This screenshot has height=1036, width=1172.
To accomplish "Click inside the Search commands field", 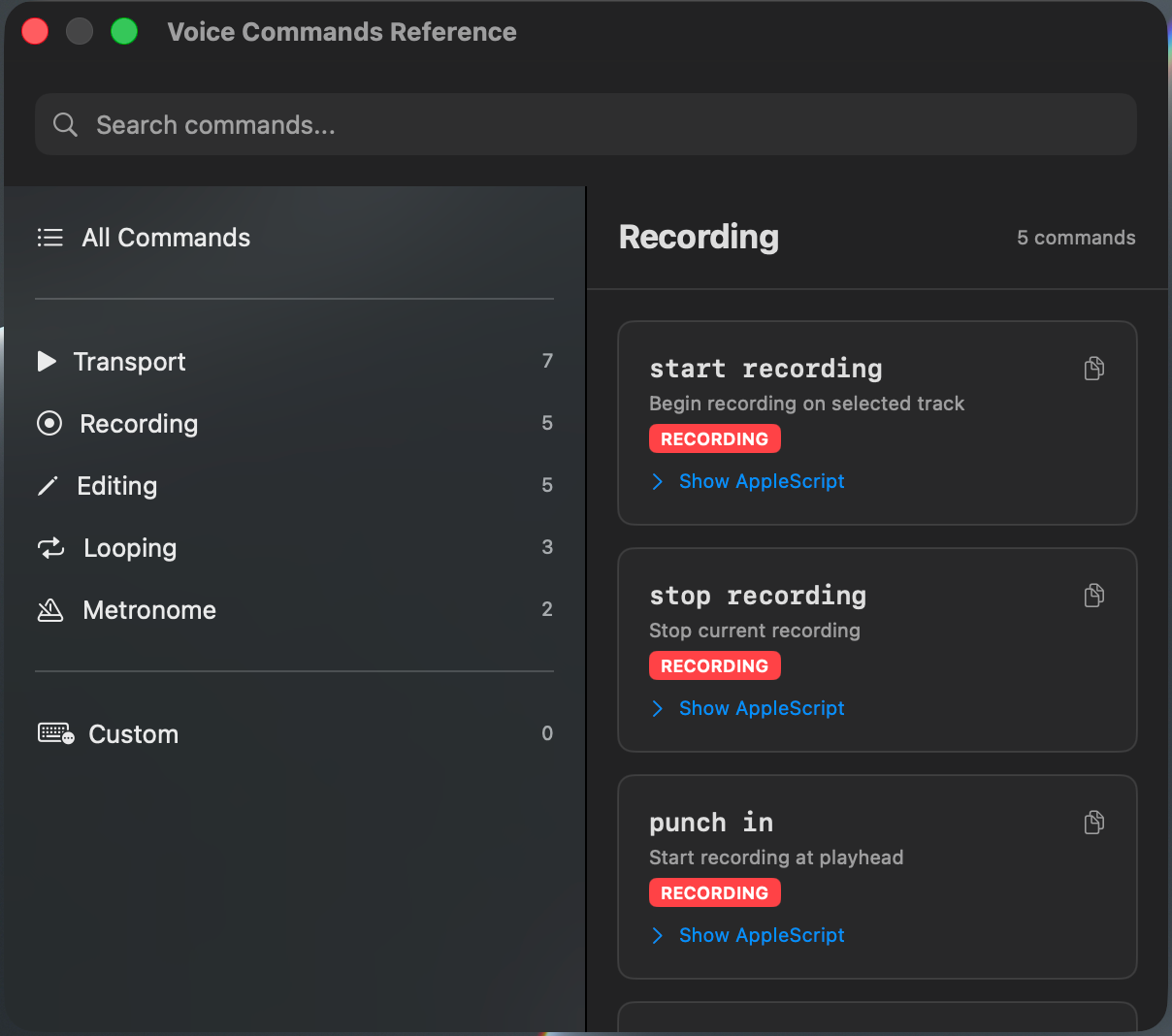I will point(388,124).
